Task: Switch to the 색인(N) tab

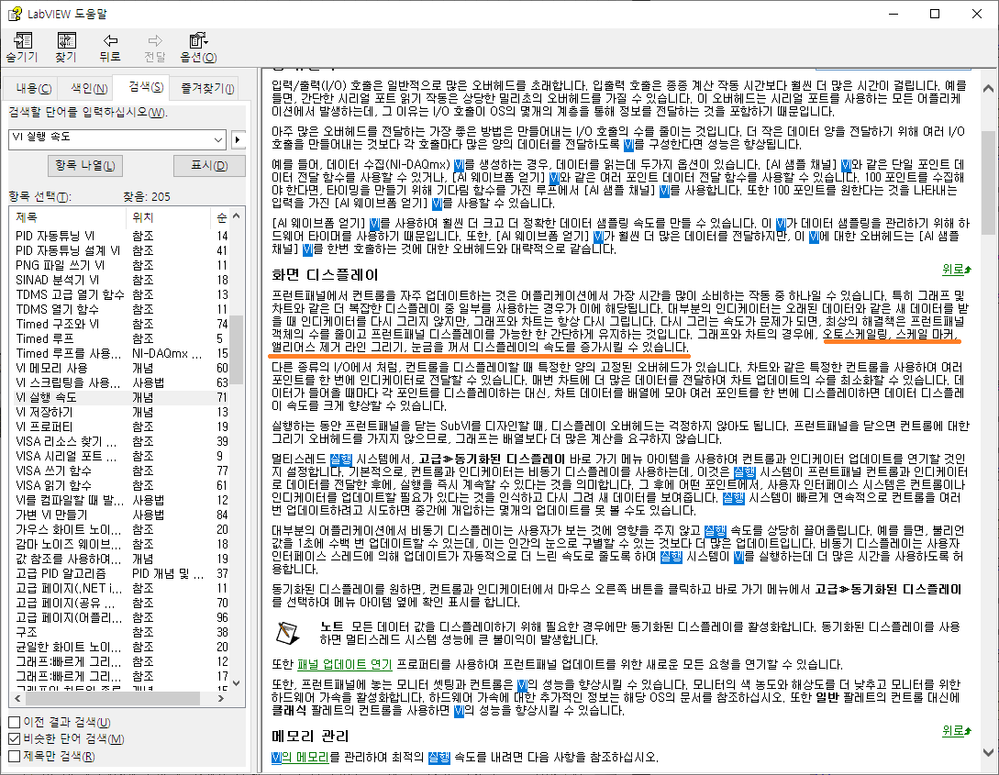Action: pyautogui.click(x=89, y=89)
